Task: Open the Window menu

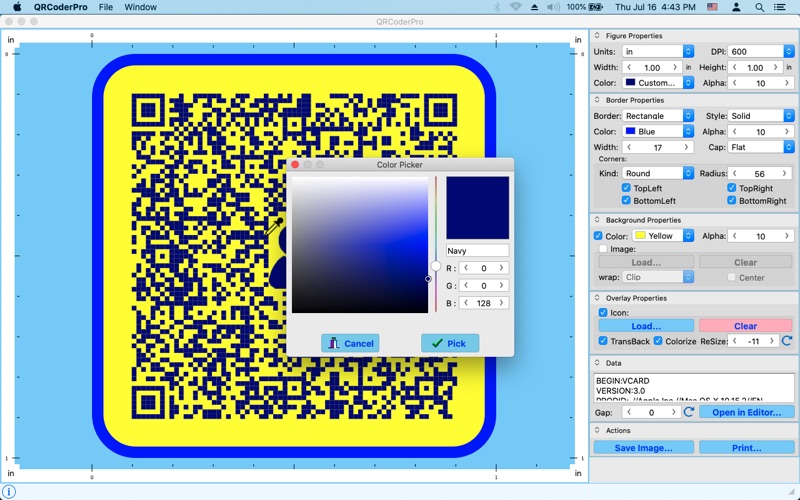Action: point(140,7)
